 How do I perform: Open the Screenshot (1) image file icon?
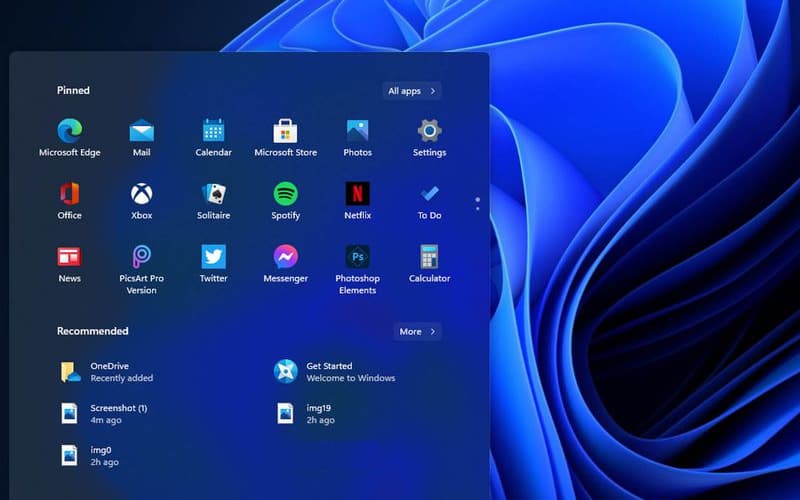tap(69, 413)
